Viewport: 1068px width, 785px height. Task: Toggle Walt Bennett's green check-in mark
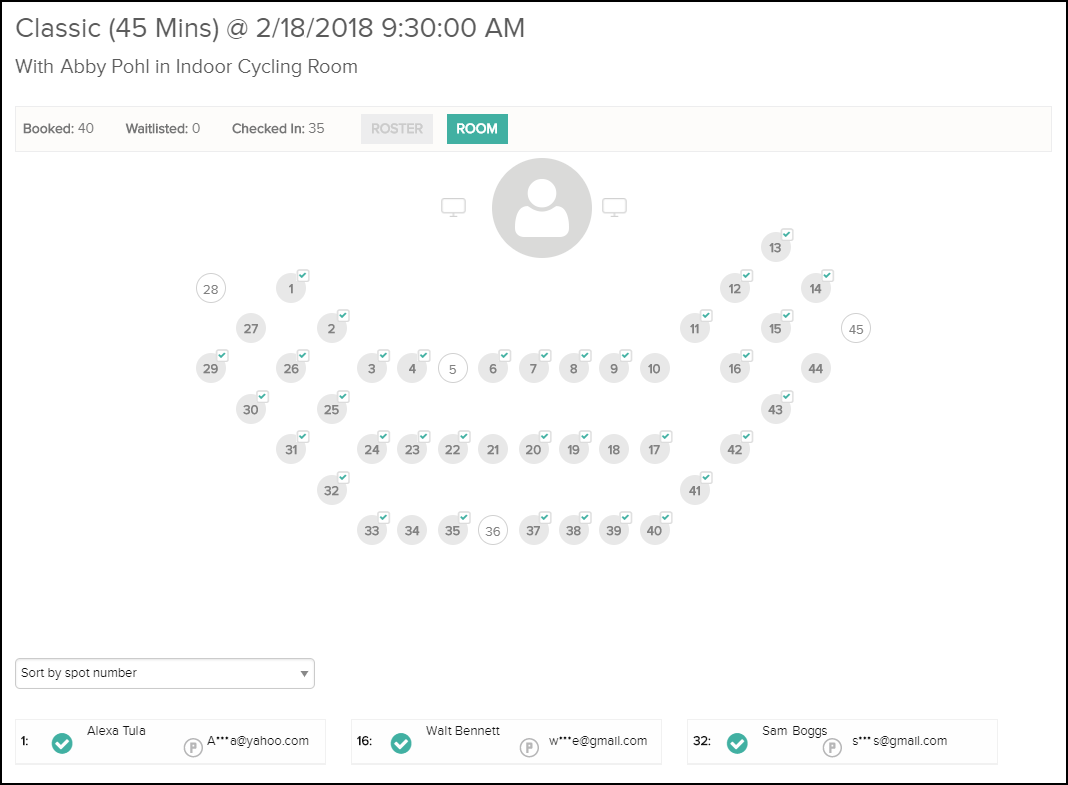(401, 743)
